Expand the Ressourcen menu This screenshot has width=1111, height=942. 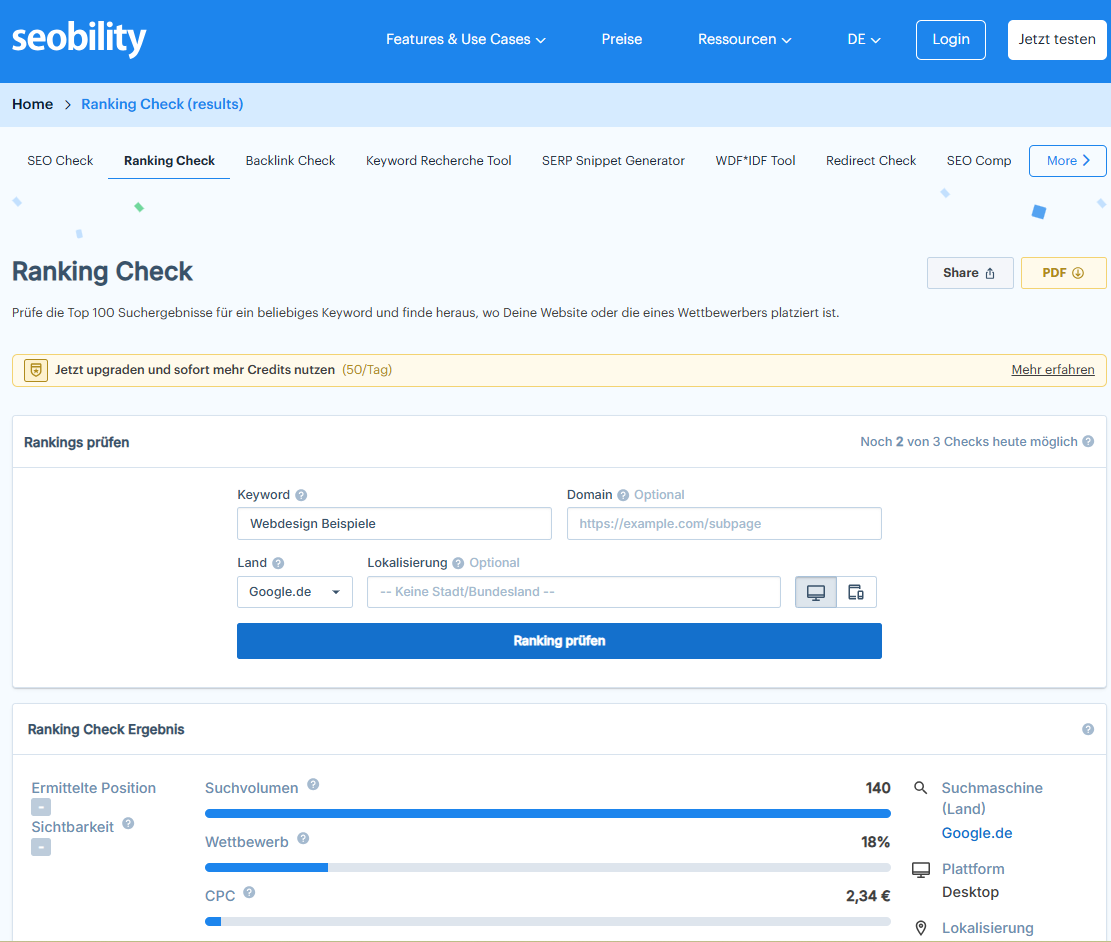click(744, 39)
